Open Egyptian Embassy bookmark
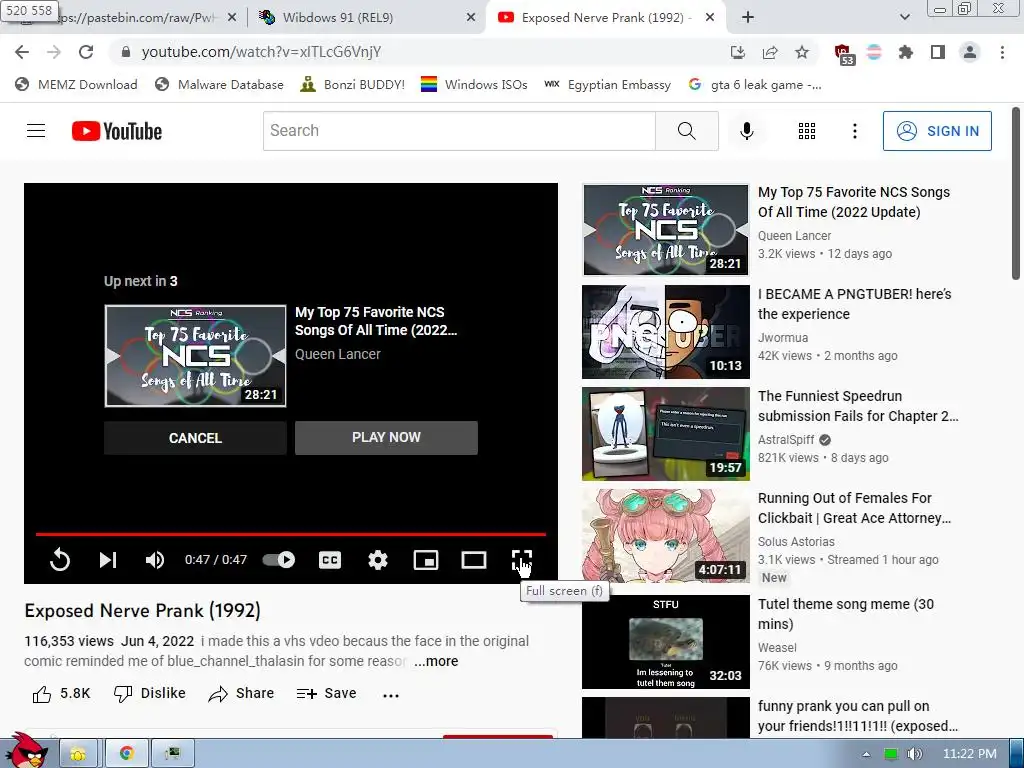 point(607,85)
